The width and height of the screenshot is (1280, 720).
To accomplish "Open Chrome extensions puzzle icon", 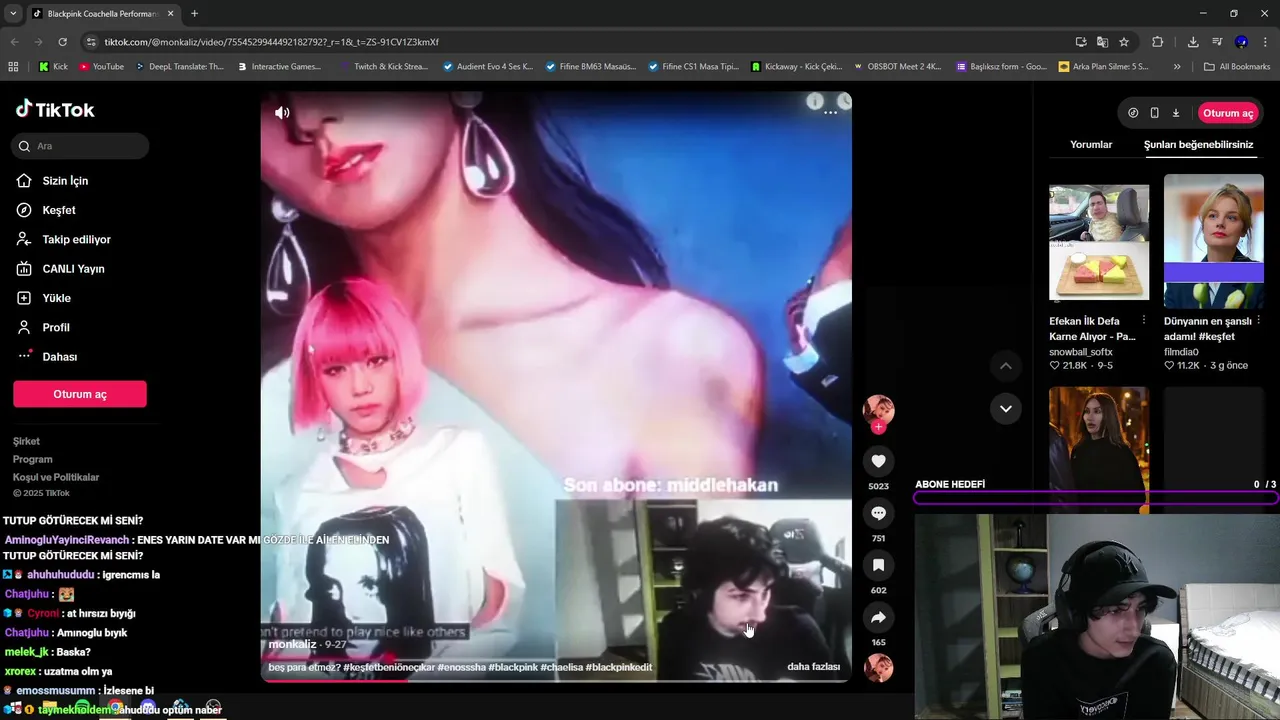I will coord(1157,42).
